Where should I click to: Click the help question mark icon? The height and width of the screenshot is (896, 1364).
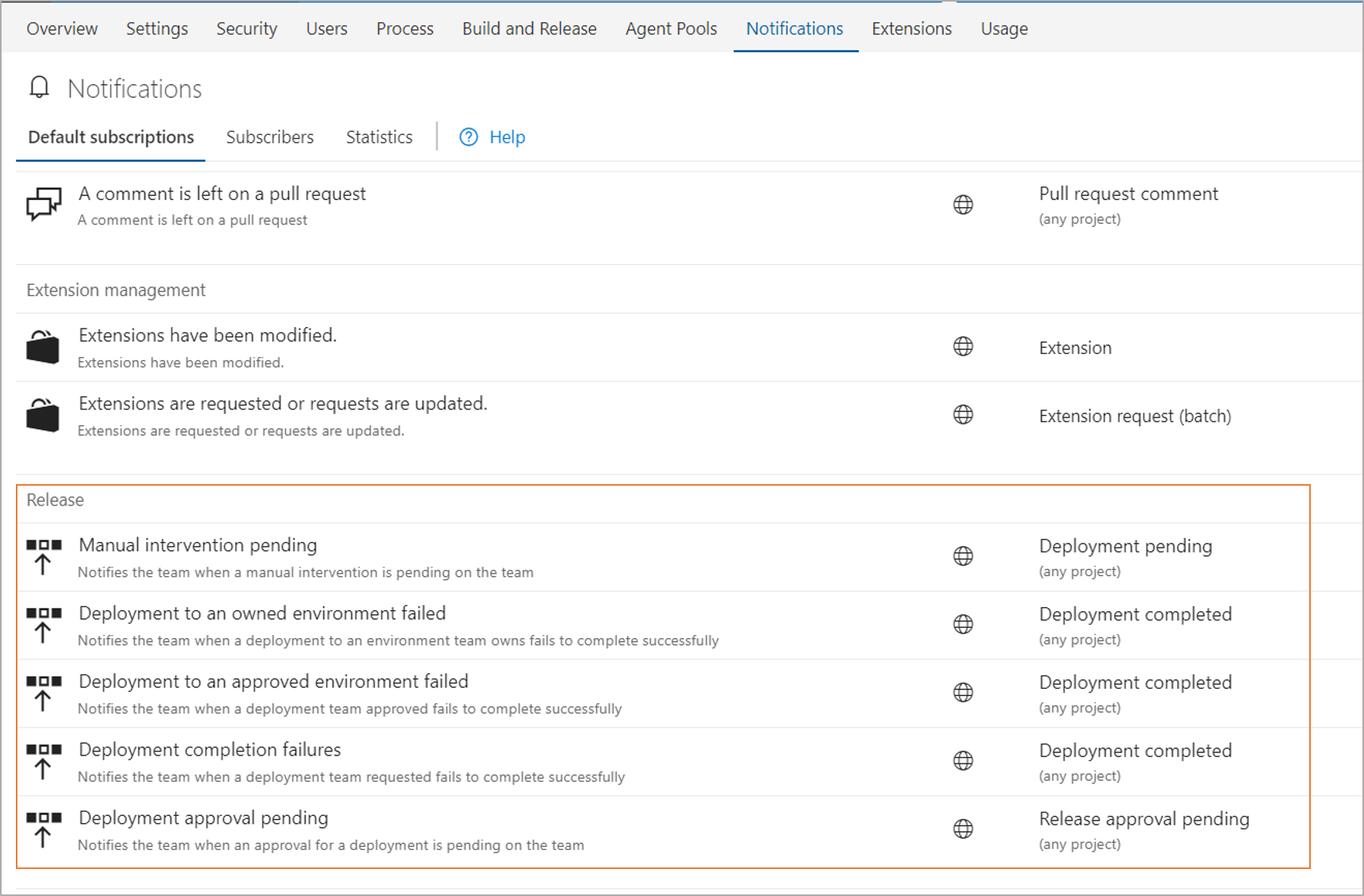469,137
